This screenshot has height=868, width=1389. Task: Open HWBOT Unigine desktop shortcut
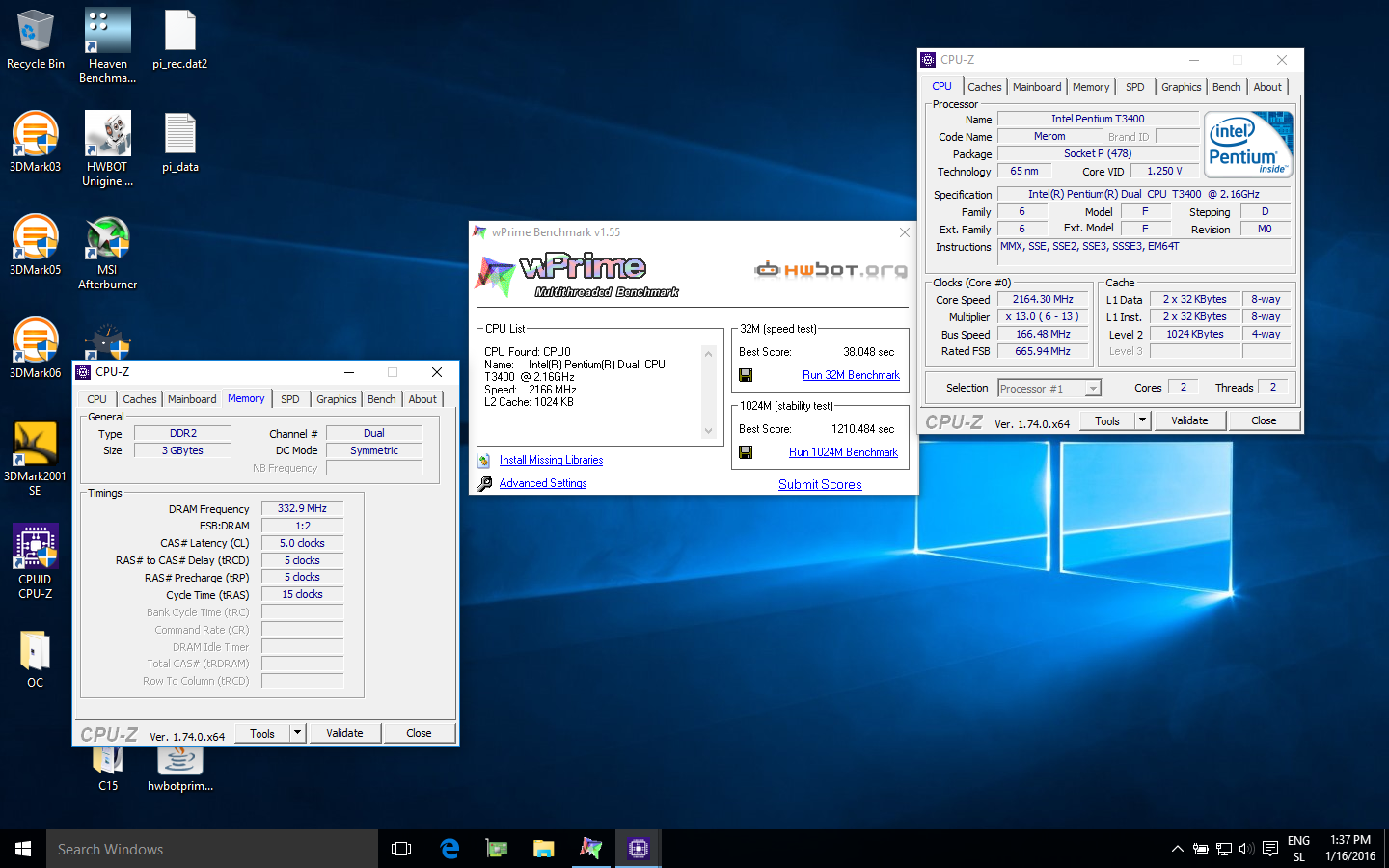[107, 149]
